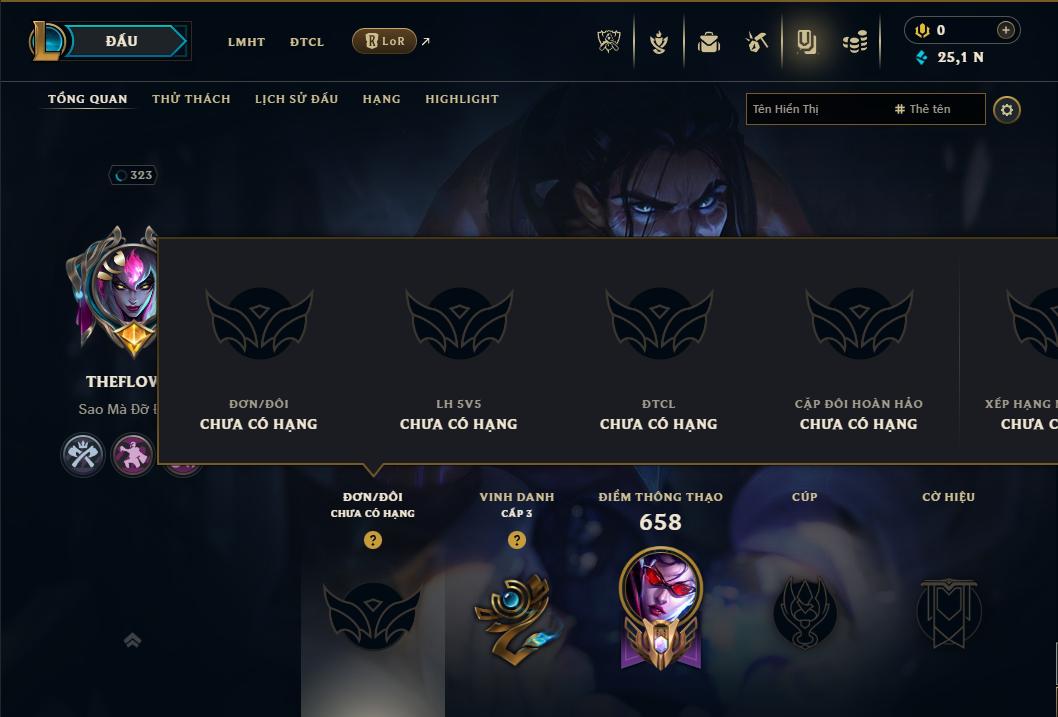The height and width of the screenshot is (717, 1058).
Task: Select the Hạng tab
Action: pos(381,99)
